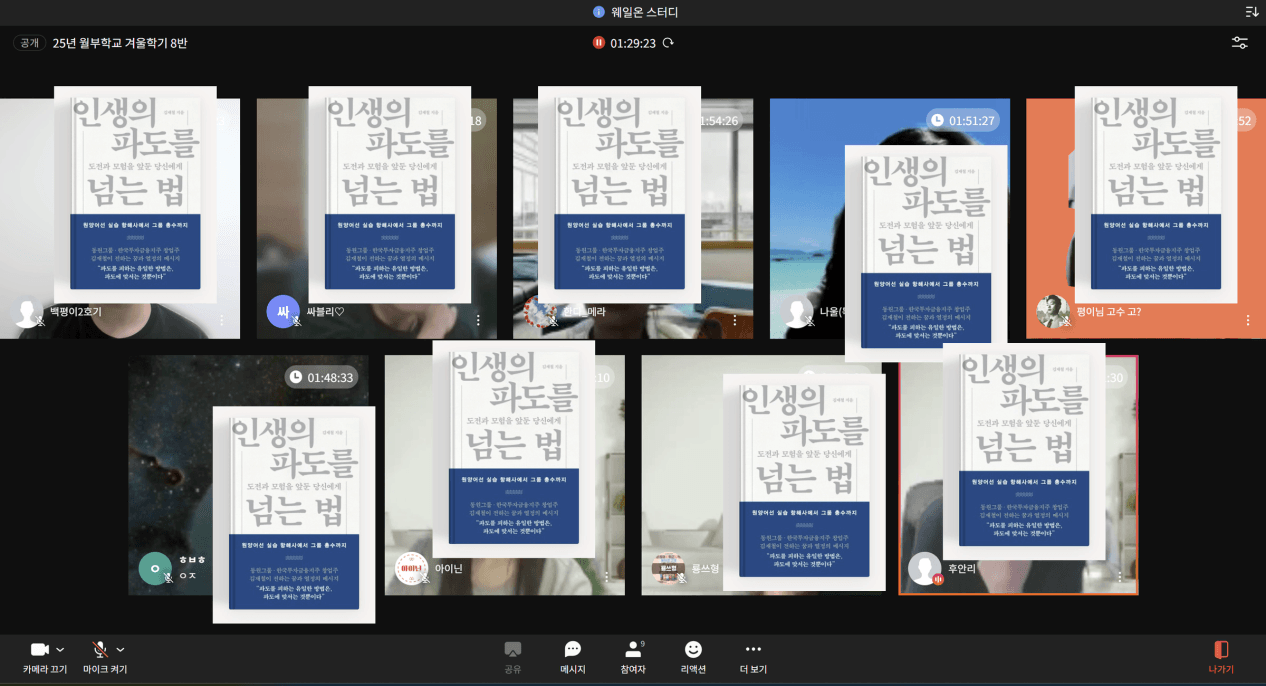This screenshot has height=686, width=1266.
Task: Open three-dot menu on 안다메라 tile
Action: [x=735, y=320]
